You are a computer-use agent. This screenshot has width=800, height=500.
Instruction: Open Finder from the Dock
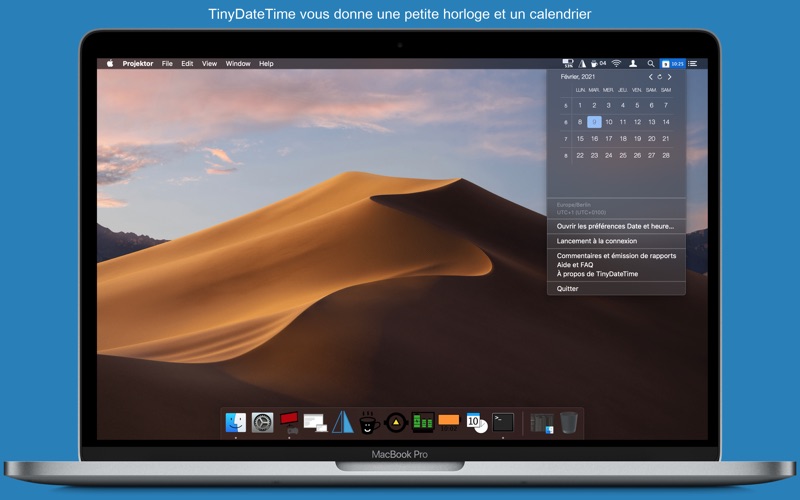pyautogui.click(x=236, y=422)
